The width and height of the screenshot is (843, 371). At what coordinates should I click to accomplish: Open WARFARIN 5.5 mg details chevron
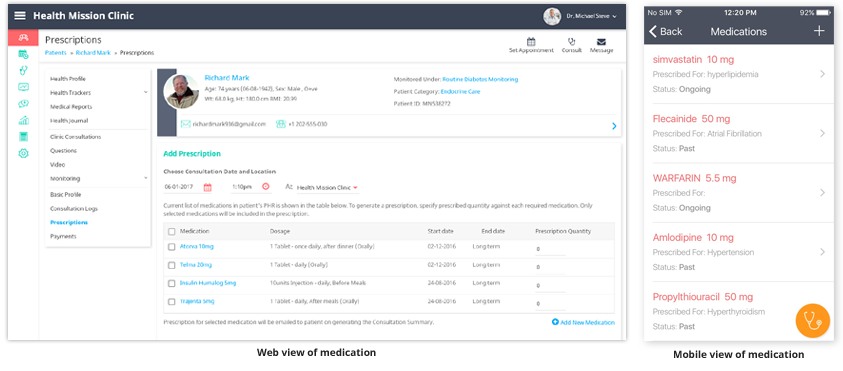pyautogui.click(x=823, y=192)
